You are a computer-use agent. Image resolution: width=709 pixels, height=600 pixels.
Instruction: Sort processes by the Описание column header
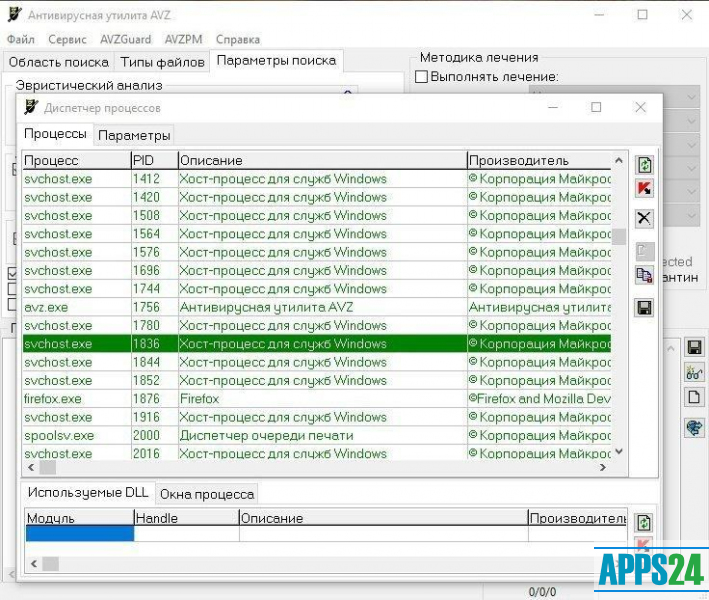coord(322,161)
